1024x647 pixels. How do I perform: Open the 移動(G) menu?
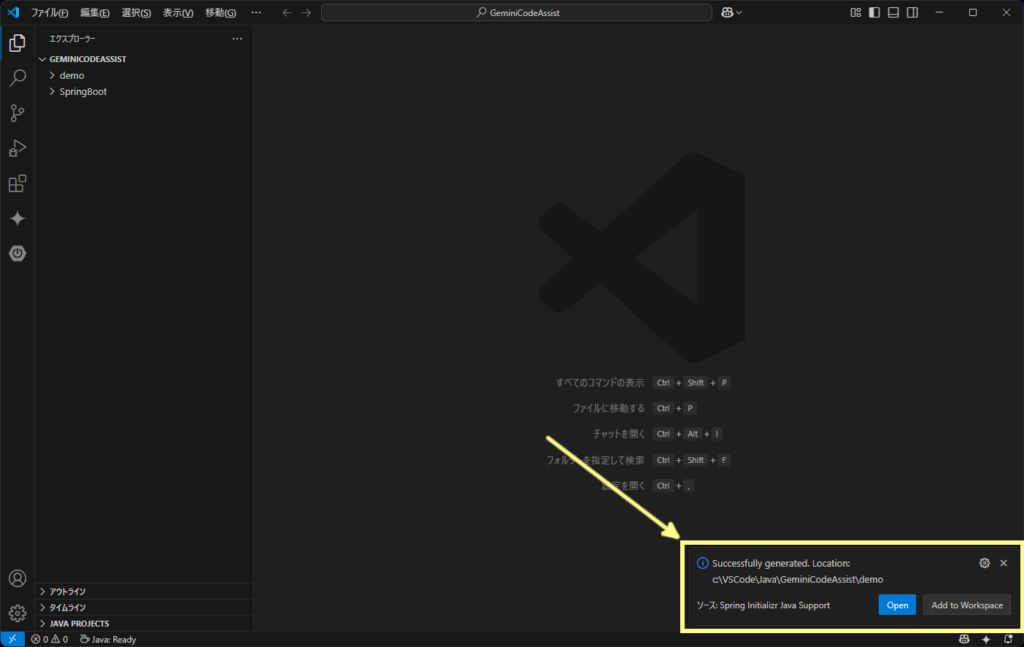(x=221, y=12)
